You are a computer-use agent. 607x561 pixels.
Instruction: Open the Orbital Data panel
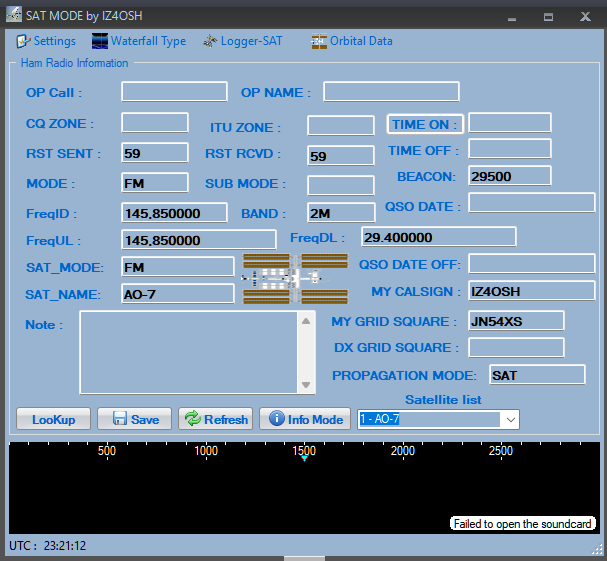point(351,41)
